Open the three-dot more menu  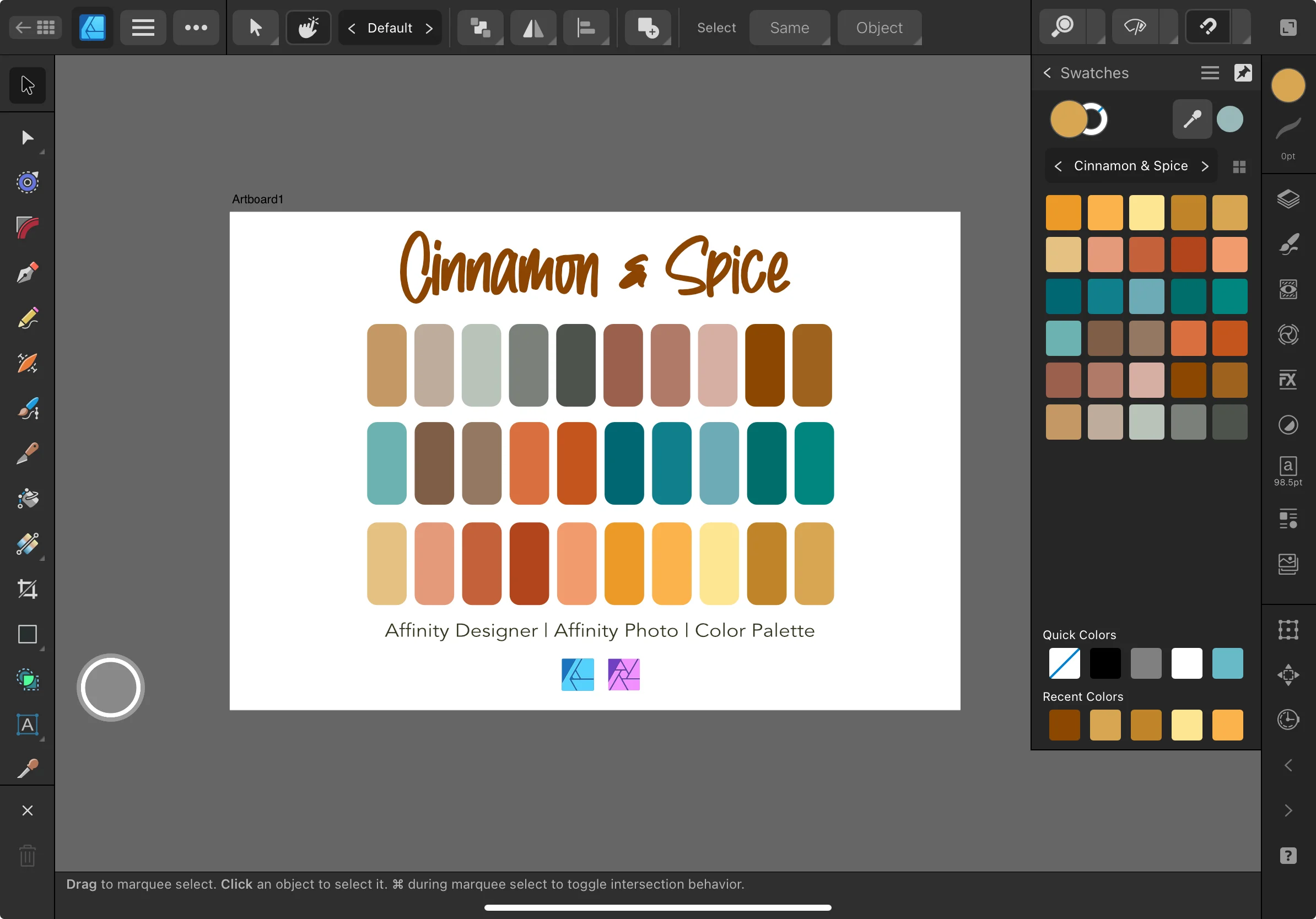pos(196,28)
